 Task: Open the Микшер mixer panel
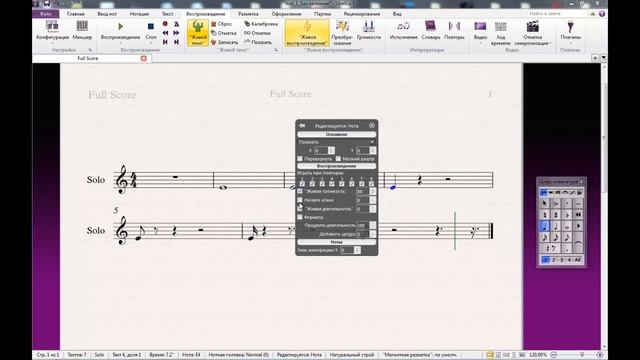click(x=82, y=31)
